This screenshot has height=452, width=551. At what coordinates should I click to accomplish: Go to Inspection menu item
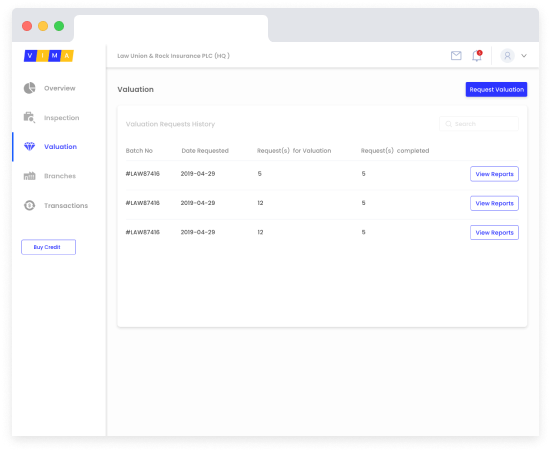[61, 118]
